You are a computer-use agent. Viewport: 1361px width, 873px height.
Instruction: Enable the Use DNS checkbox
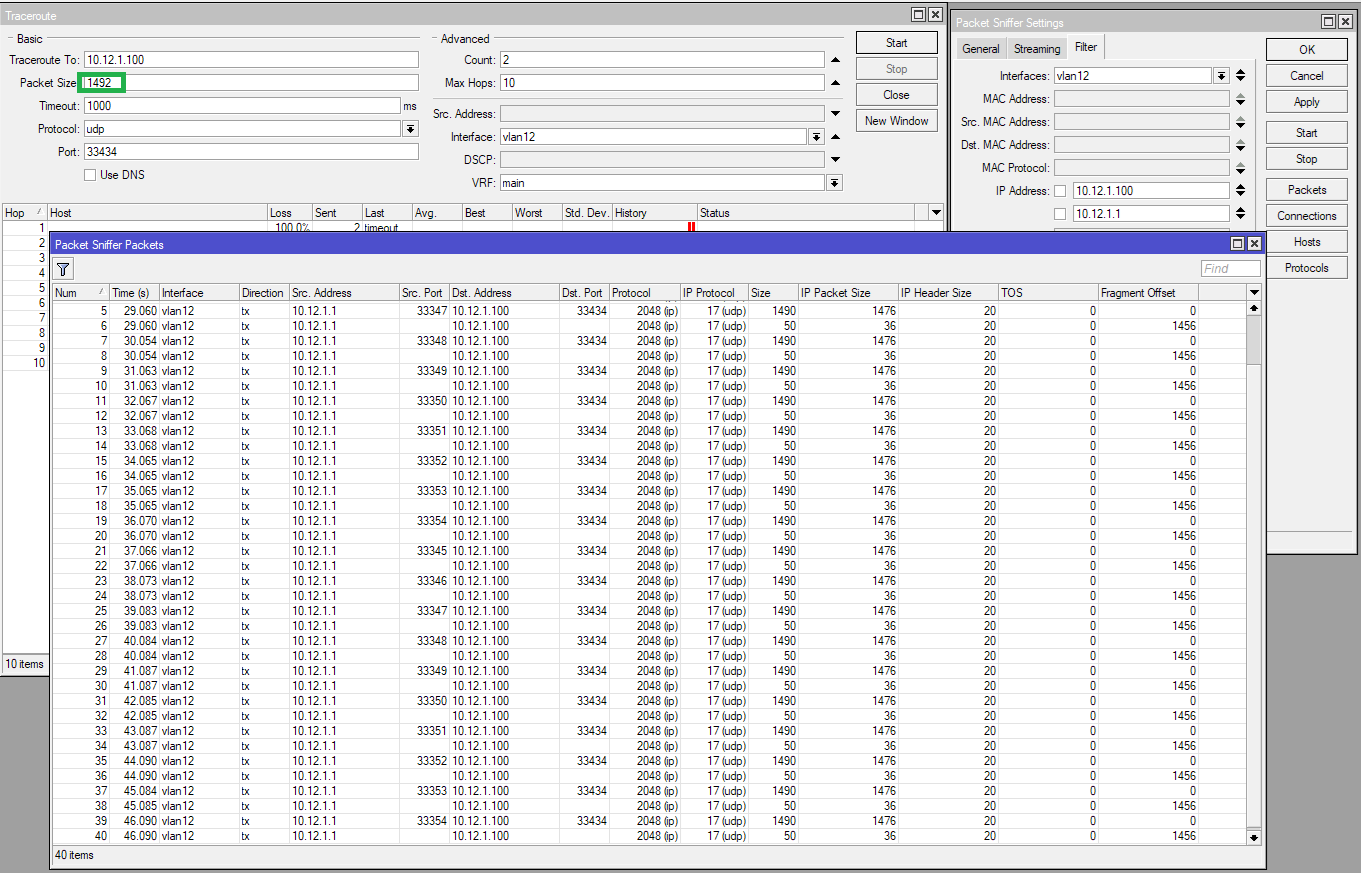[91, 175]
